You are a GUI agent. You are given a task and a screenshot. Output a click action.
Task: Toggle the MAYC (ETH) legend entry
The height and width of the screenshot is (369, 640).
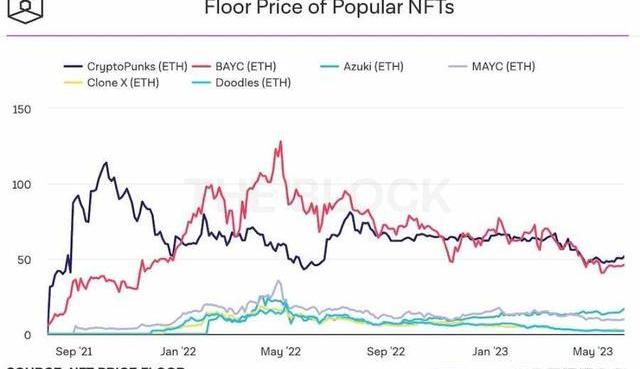tap(491, 67)
